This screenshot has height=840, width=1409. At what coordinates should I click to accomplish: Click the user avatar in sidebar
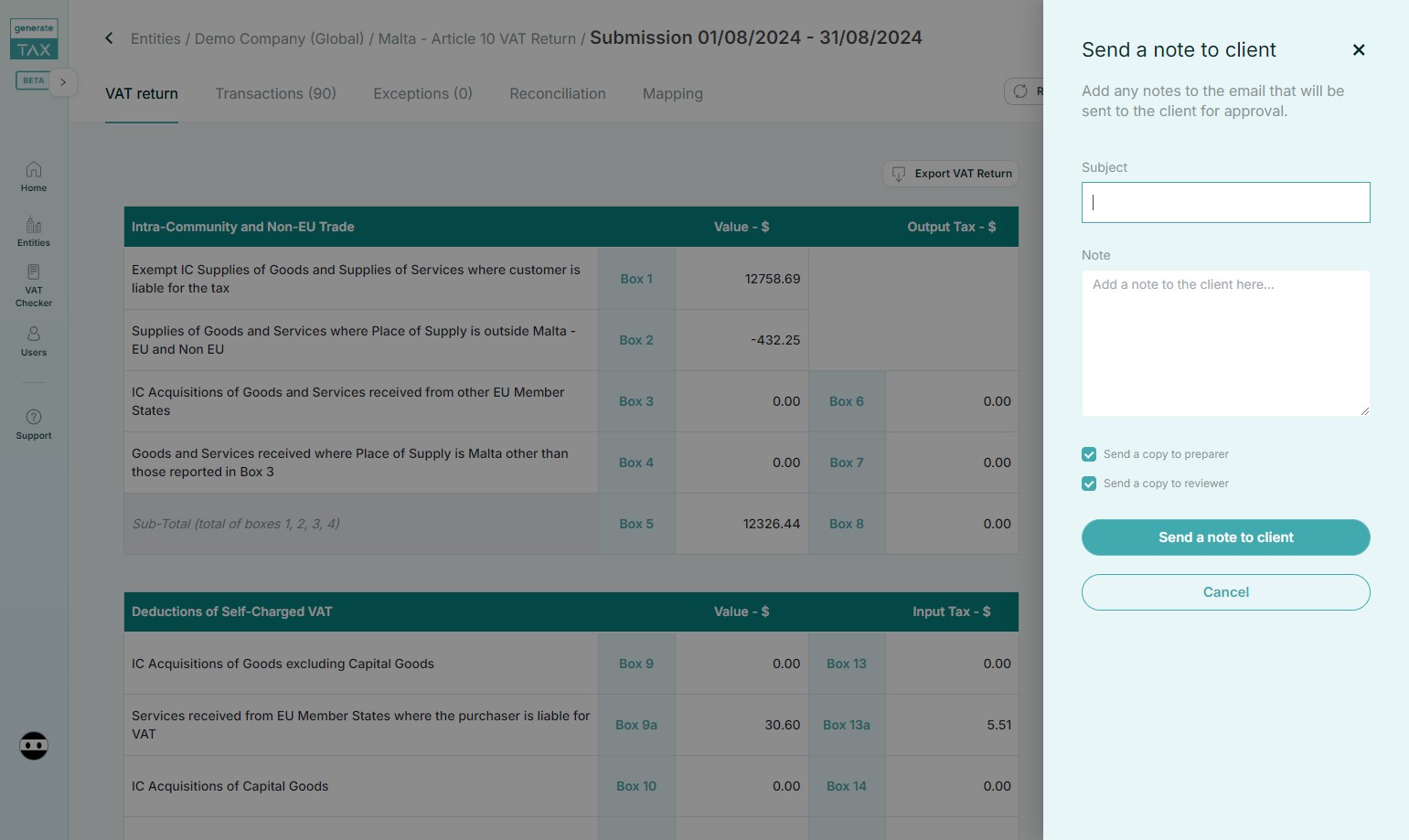[x=34, y=746]
